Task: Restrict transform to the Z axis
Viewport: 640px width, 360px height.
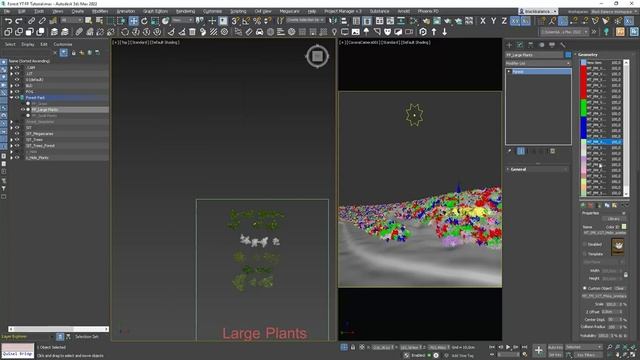Action: click(504, 20)
